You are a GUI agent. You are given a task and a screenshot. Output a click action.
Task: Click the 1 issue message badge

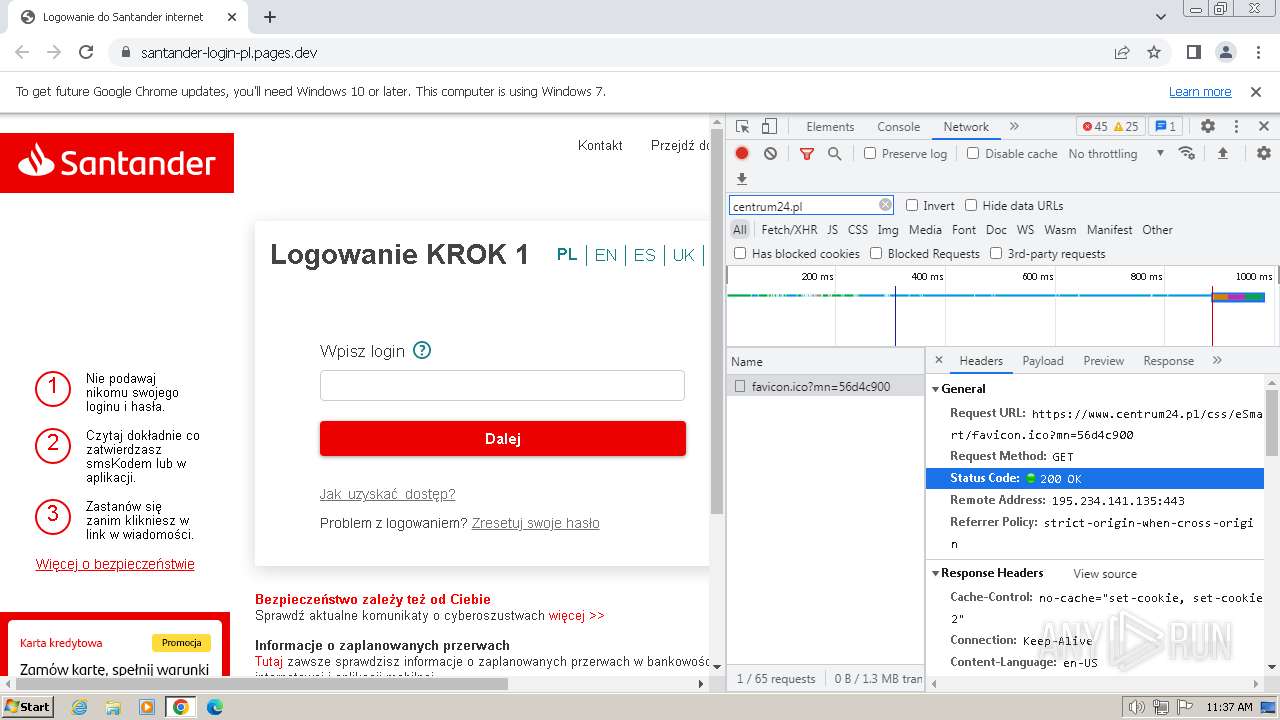[1165, 127]
